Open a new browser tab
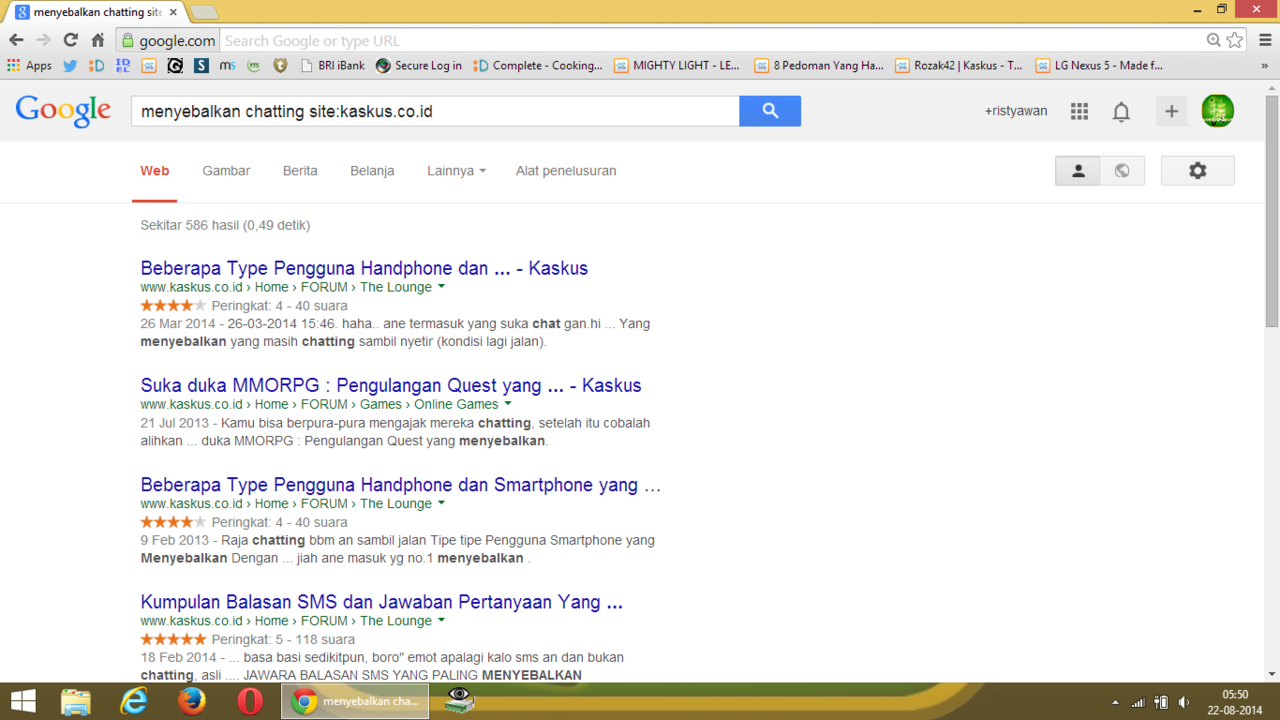The height and width of the screenshot is (720, 1280). [204, 12]
